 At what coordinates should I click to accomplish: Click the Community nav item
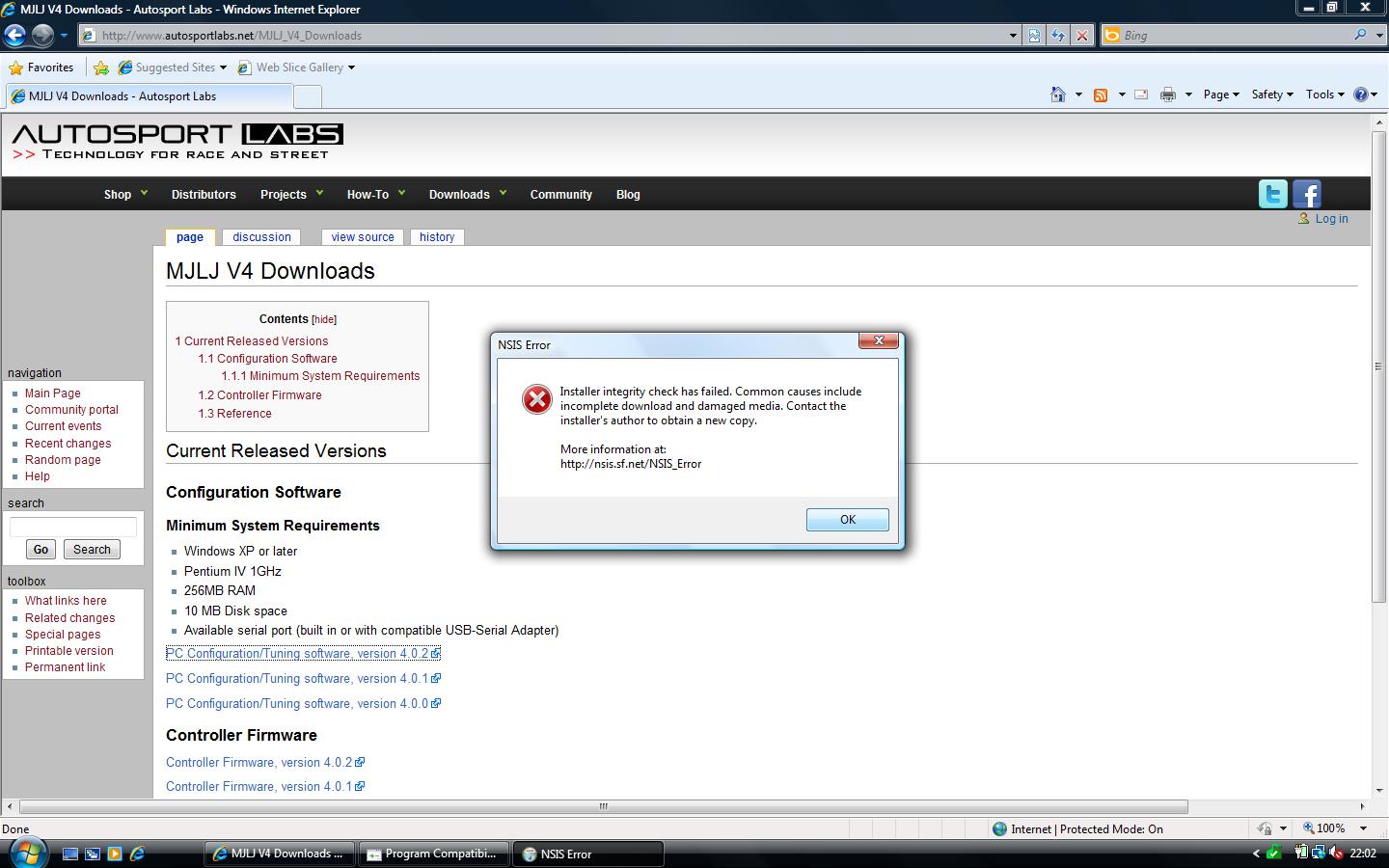[560, 195]
